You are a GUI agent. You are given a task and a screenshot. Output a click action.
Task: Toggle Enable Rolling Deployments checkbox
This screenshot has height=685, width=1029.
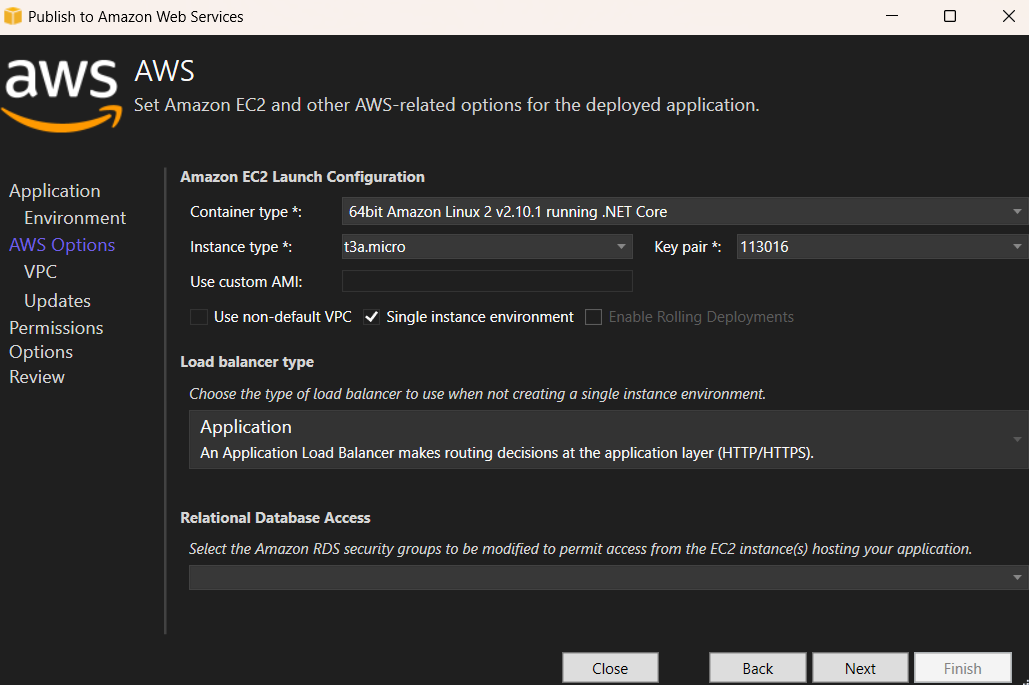tap(593, 317)
